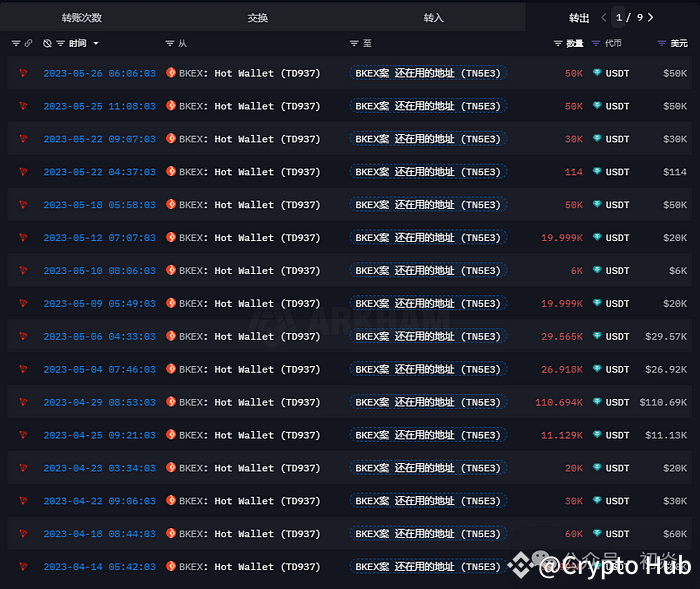Open transaction dated 2023-05-12 07:07:03

click(100, 238)
